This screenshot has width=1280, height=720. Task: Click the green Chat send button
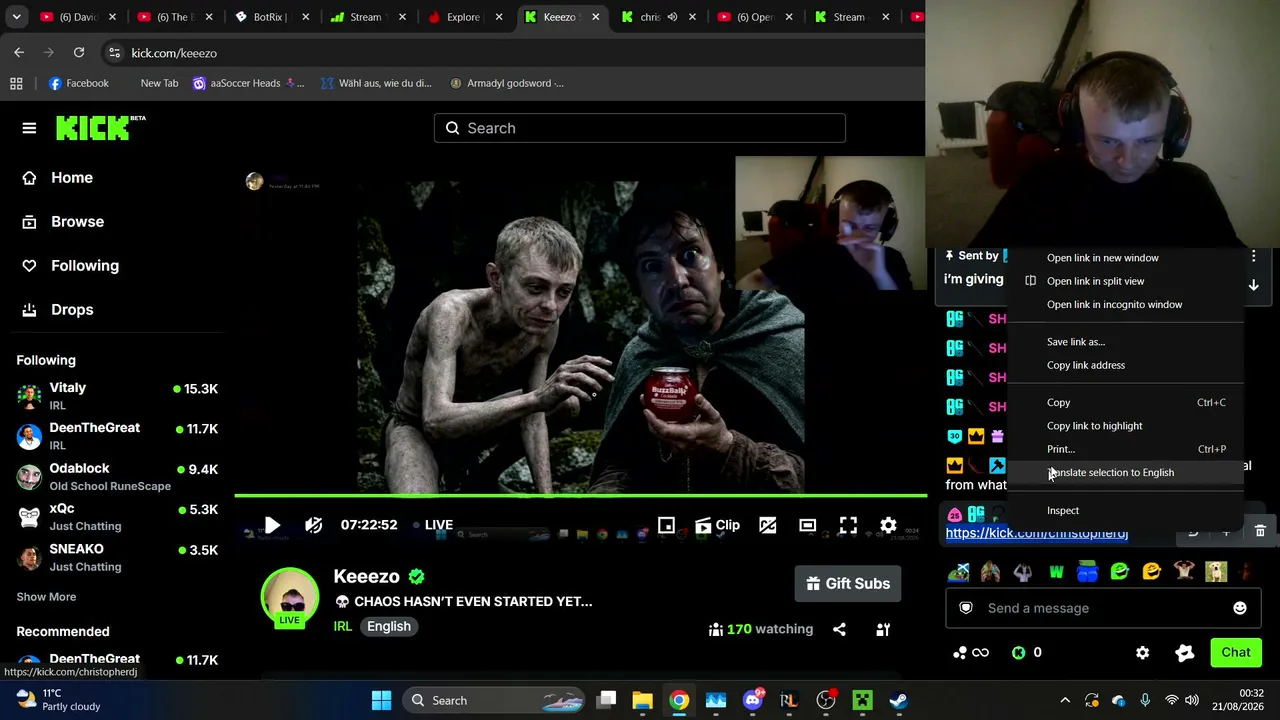coord(1236,652)
